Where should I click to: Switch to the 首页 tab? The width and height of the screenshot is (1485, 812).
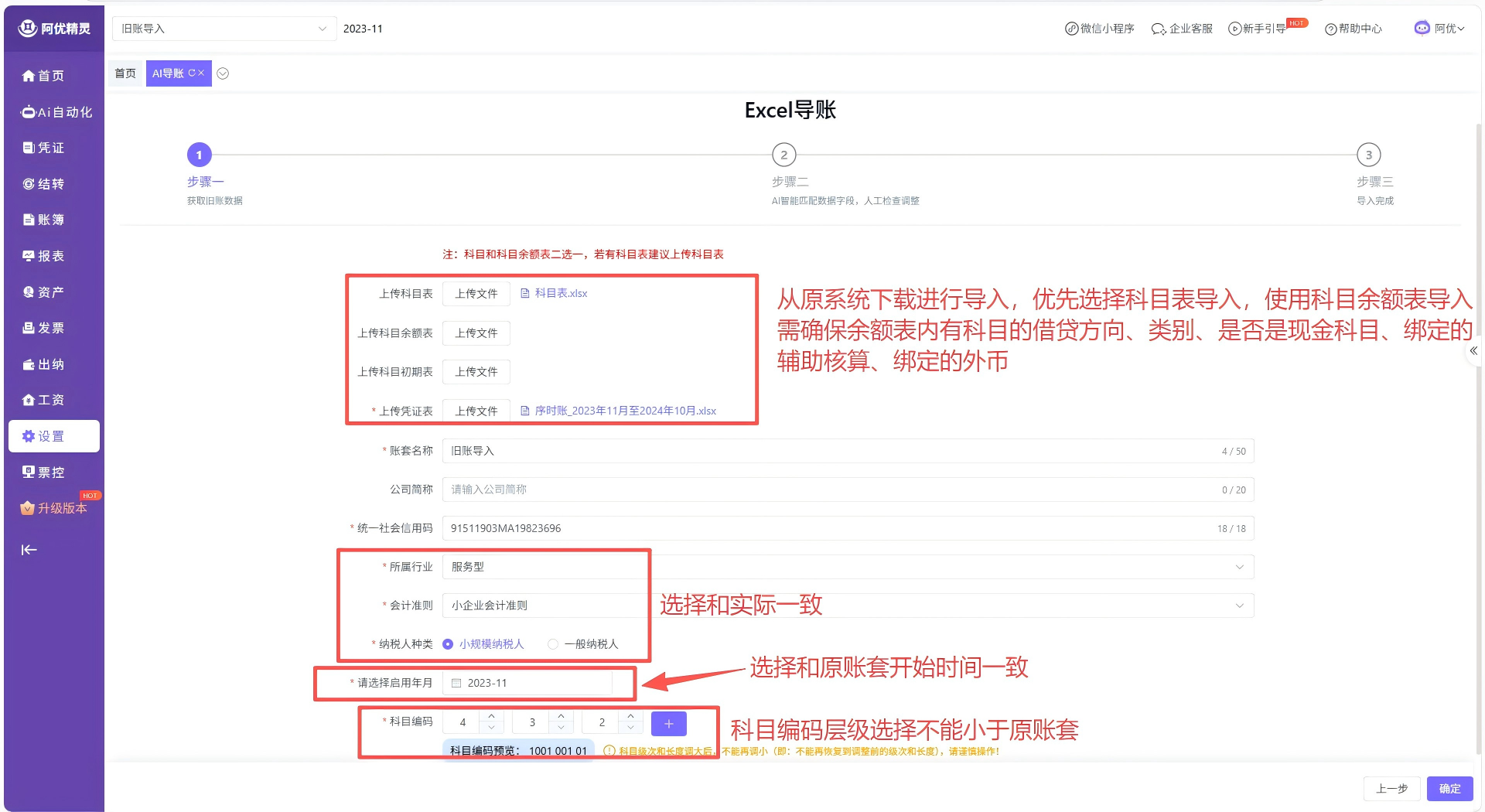pos(125,73)
